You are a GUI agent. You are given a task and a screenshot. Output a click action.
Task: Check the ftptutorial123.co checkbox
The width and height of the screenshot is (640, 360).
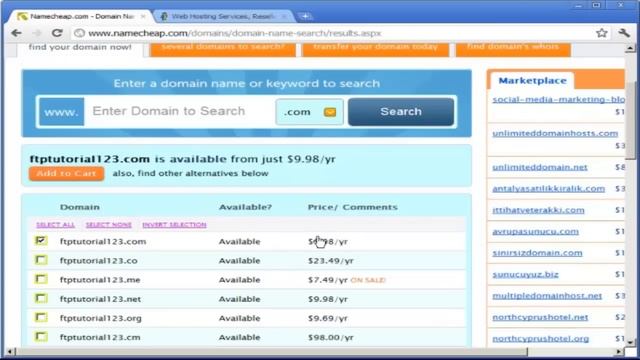coord(41,260)
